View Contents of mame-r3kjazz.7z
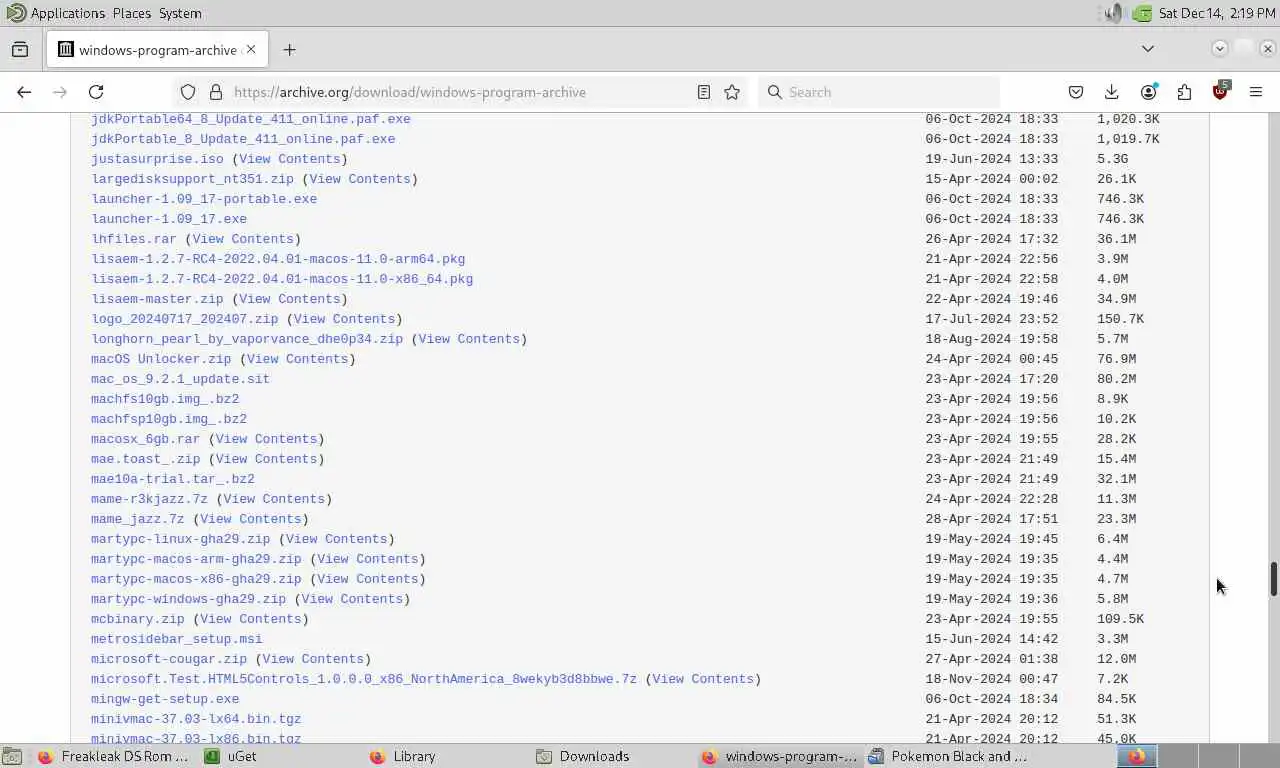 pyautogui.click(x=274, y=499)
